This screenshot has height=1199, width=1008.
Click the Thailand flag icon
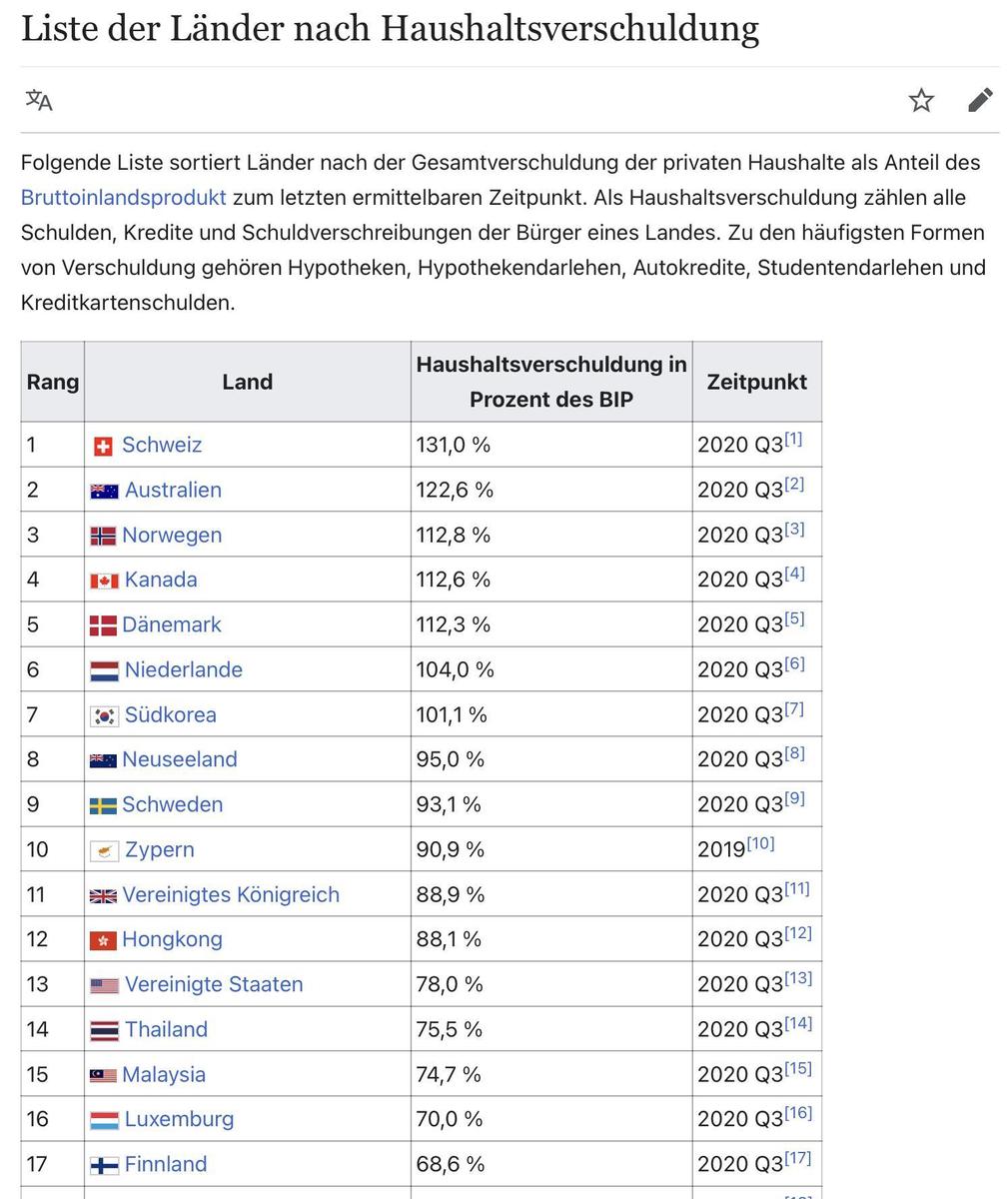104,1030
